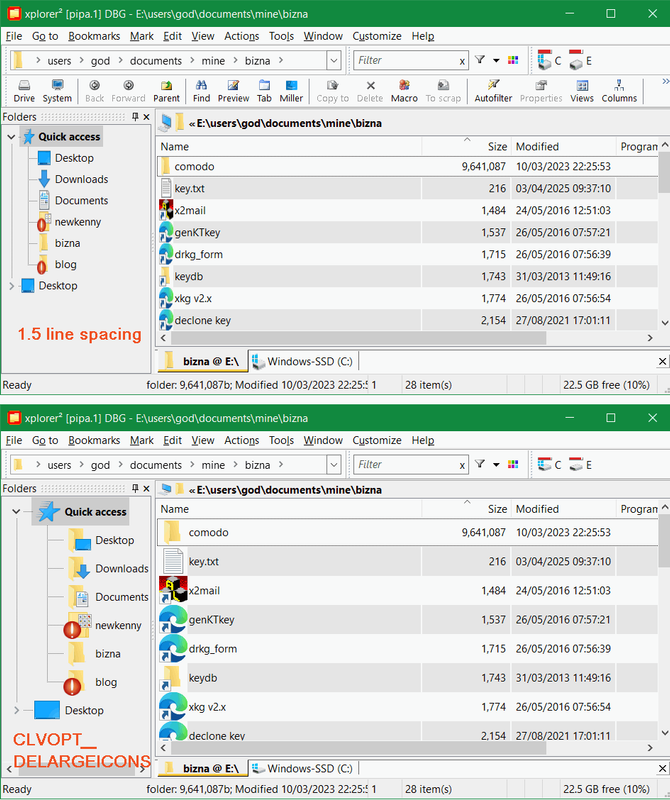This screenshot has width=670, height=800.
Task: Click the System toolbar icon
Action: tap(57, 91)
